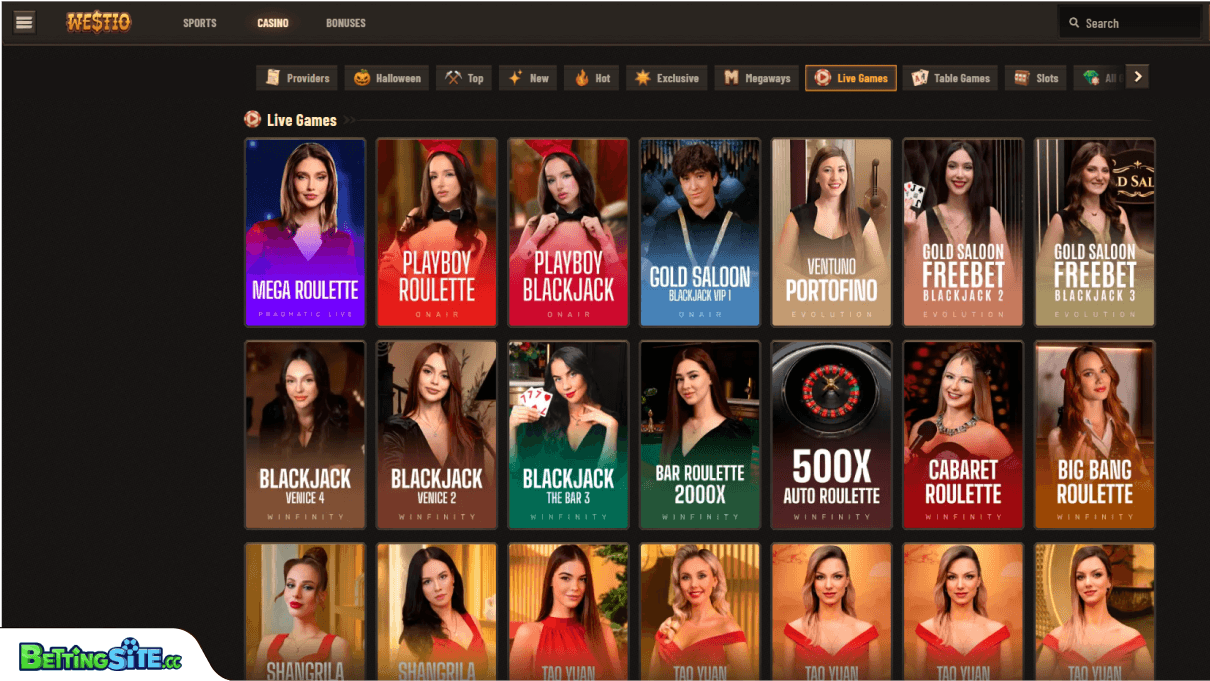The image size is (1210, 681).
Task: Click the Westio logo
Action: pyautogui.click(x=98, y=22)
